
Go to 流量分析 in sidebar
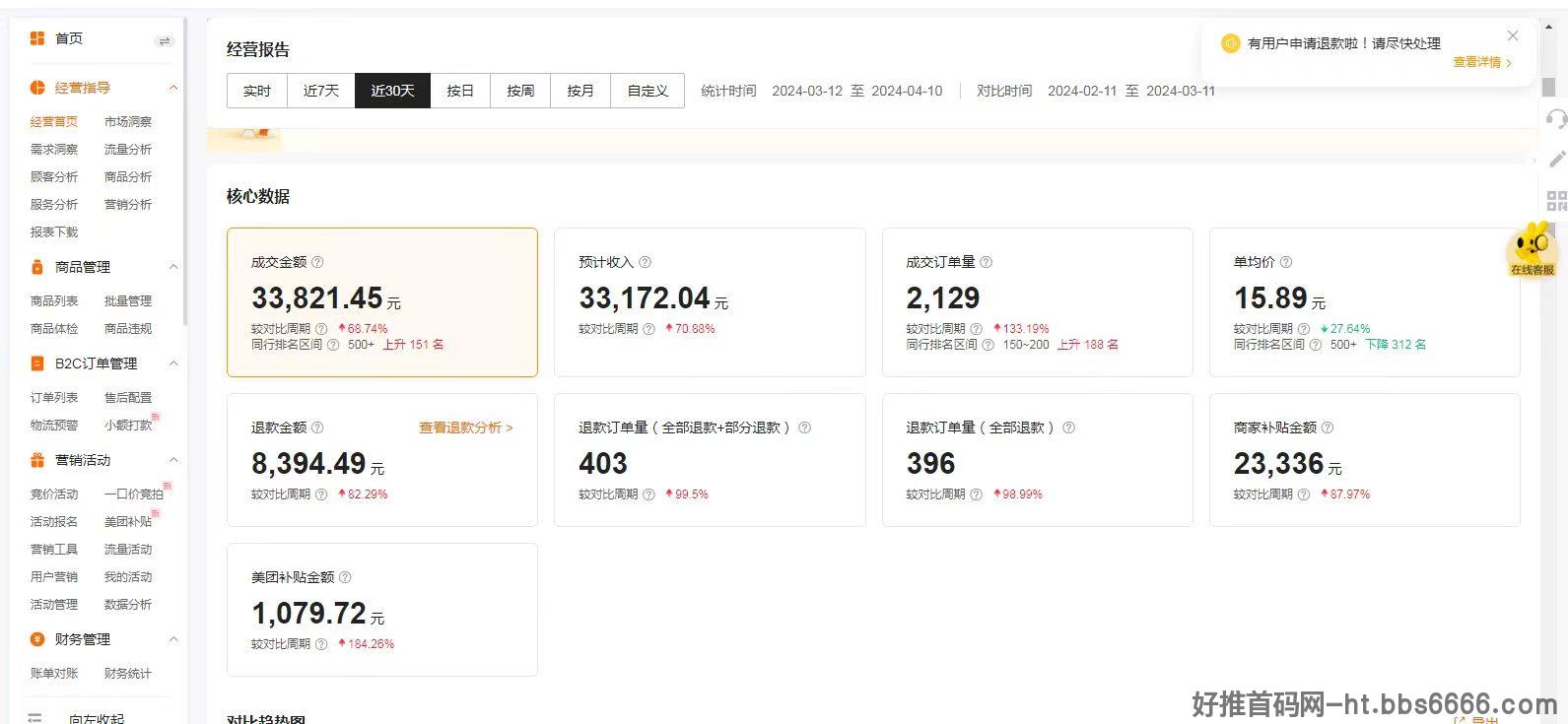tap(128, 150)
